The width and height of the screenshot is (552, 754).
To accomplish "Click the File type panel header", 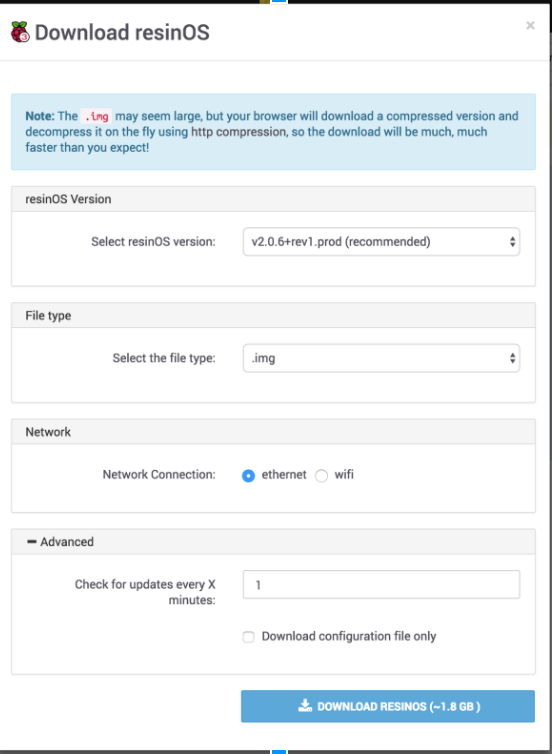I will (x=273, y=315).
